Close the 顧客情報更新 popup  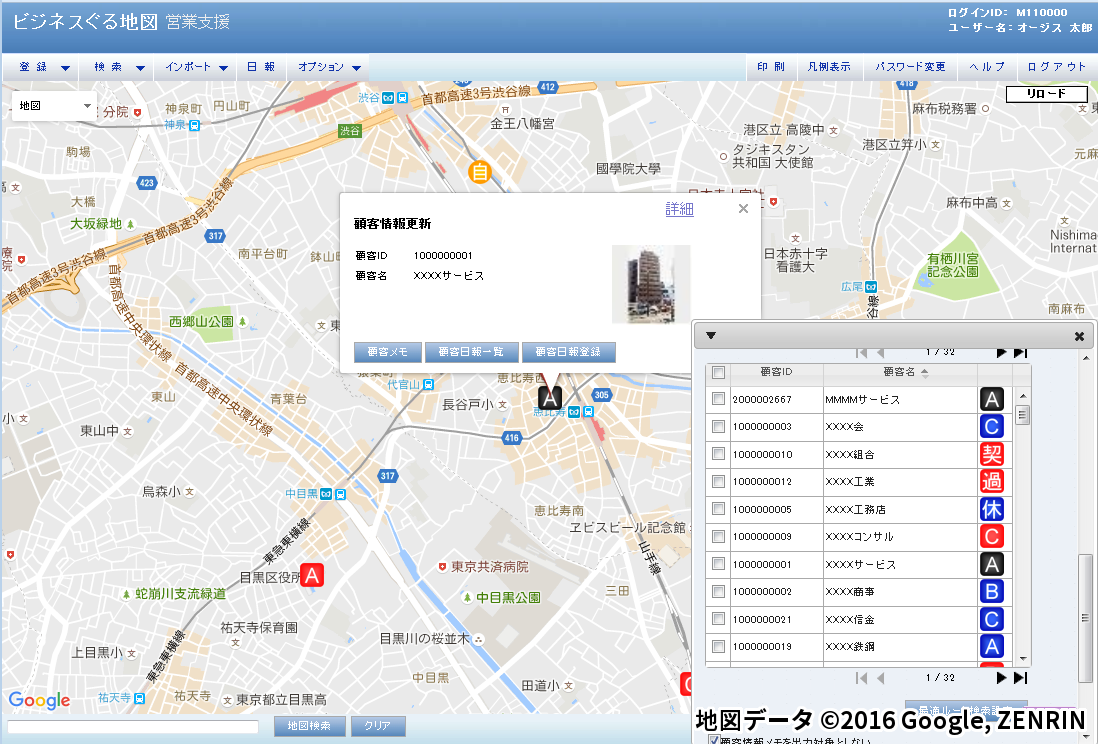pos(744,208)
